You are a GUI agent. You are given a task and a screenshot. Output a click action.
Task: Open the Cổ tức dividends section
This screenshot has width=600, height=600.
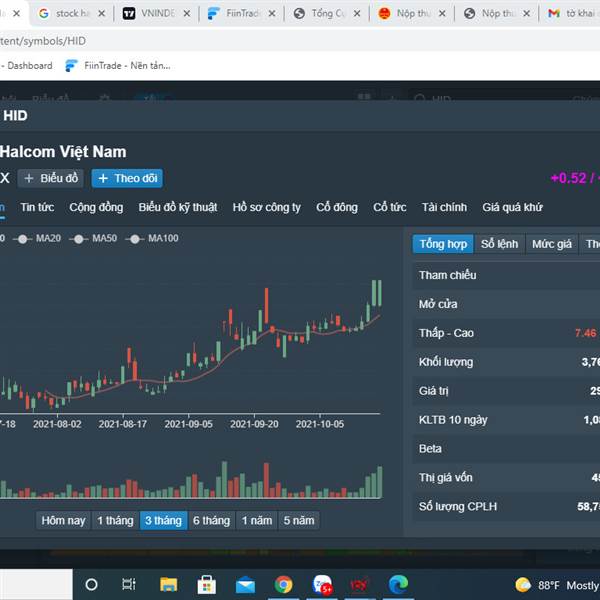point(390,207)
